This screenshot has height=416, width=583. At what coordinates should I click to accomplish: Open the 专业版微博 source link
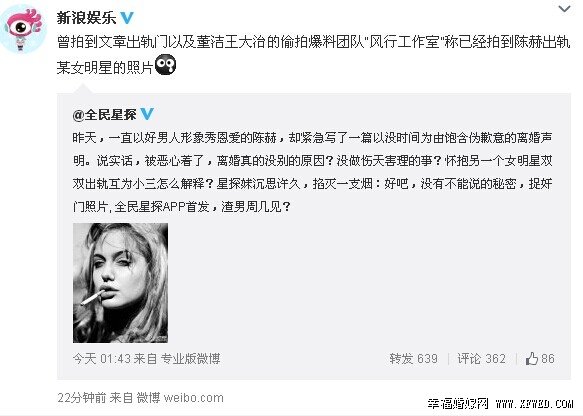pyautogui.click(x=190, y=359)
